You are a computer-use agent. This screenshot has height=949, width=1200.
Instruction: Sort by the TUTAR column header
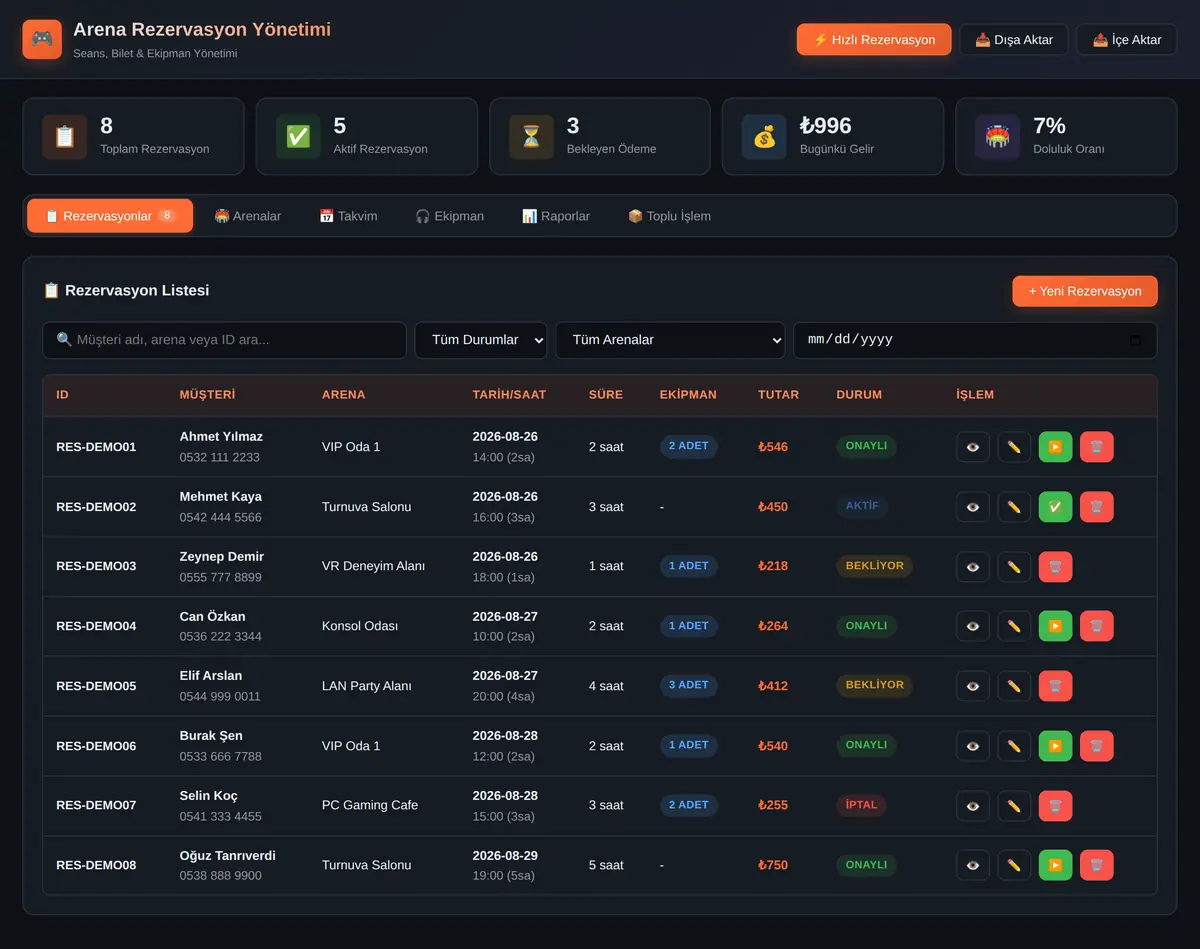coord(778,395)
